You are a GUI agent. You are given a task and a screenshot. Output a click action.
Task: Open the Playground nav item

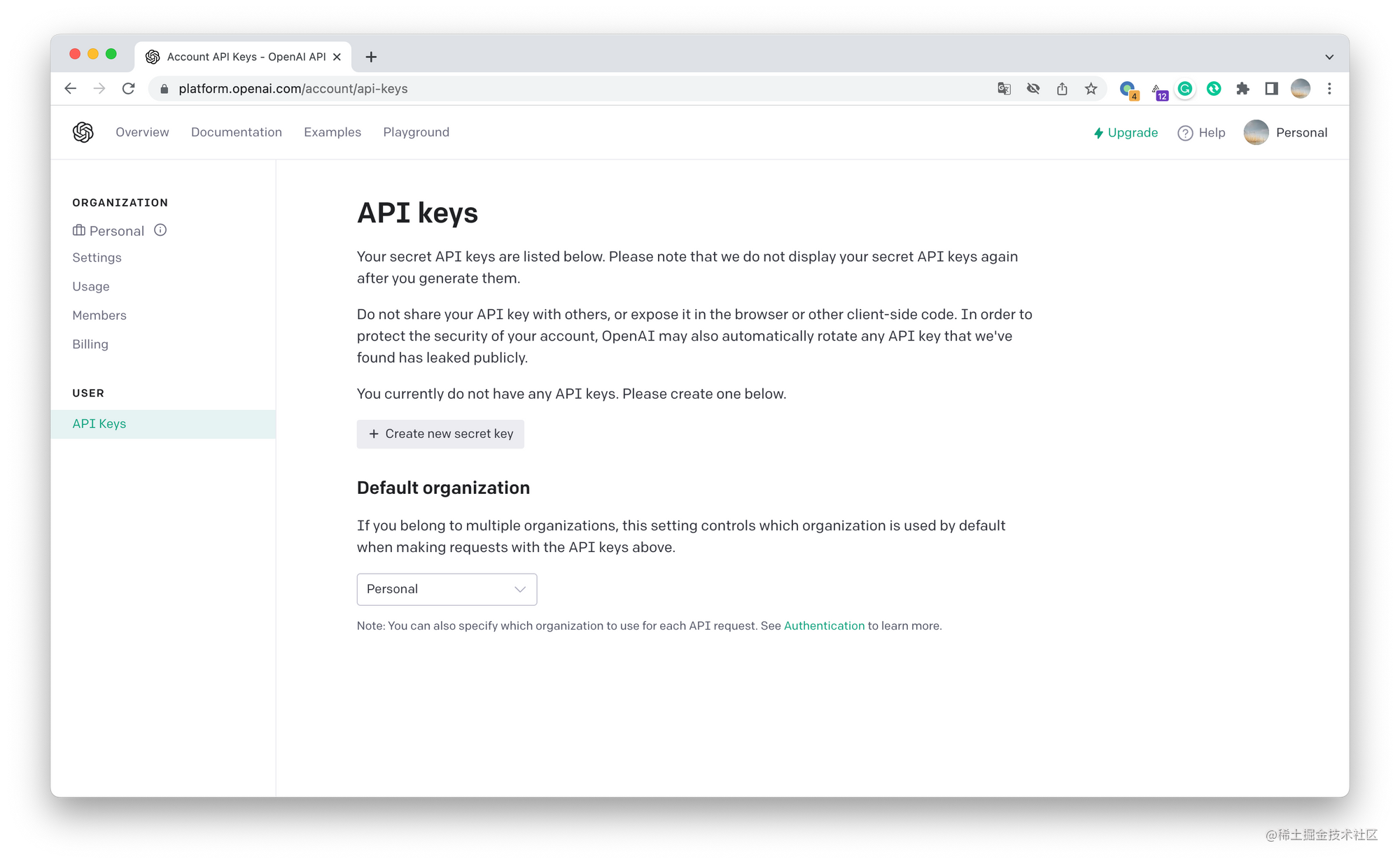(416, 132)
